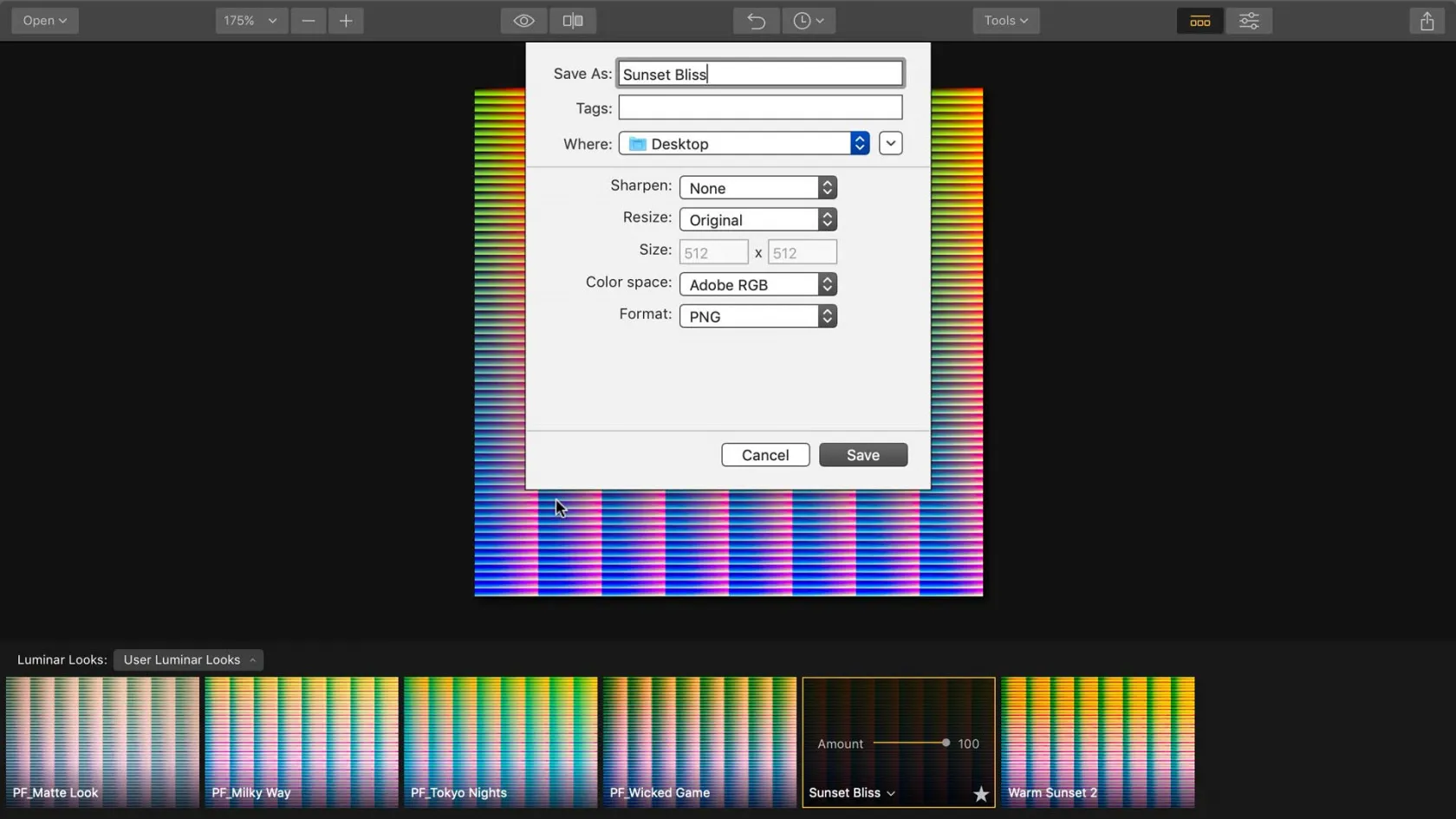Click the Sunset Bliss Amount slider handle
Screen dimensions: 1456x819
[x=946, y=743]
